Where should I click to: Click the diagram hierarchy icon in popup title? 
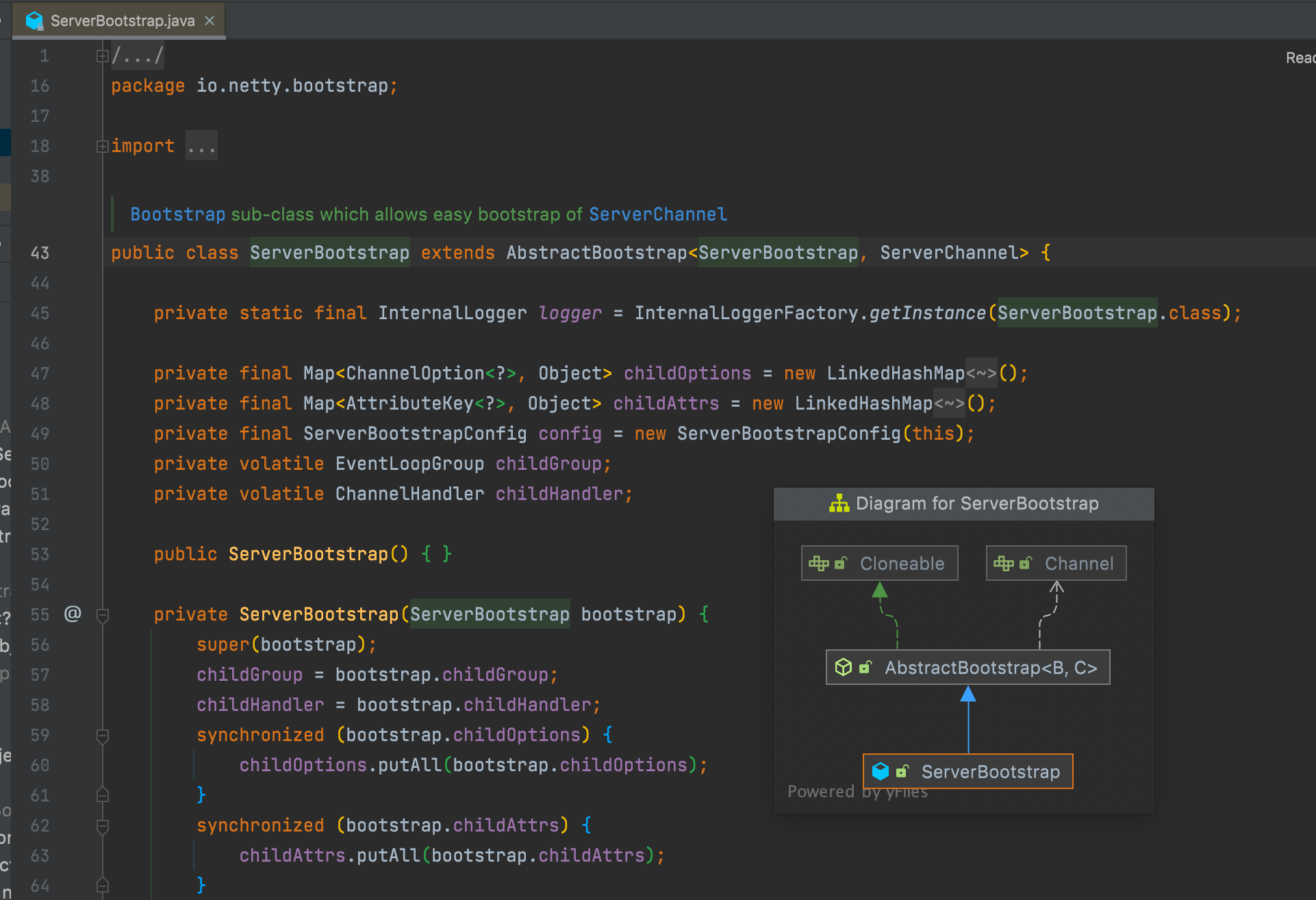click(839, 503)
